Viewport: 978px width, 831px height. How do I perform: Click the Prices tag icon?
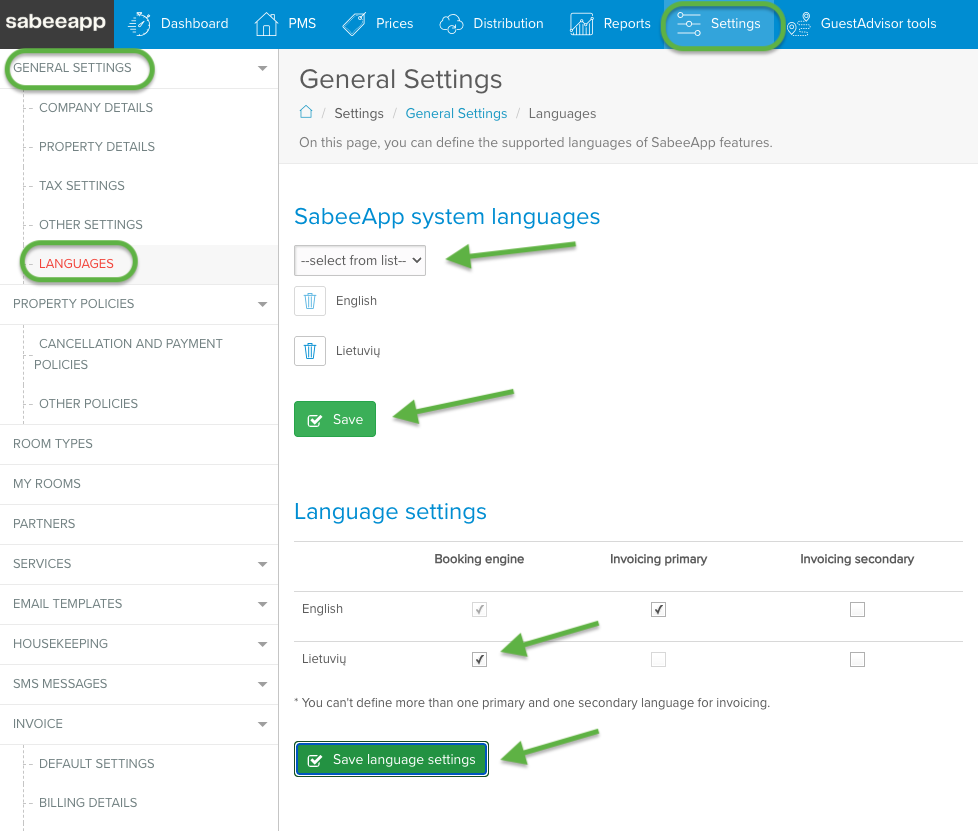pyautogui.click(x=354, y=24)
